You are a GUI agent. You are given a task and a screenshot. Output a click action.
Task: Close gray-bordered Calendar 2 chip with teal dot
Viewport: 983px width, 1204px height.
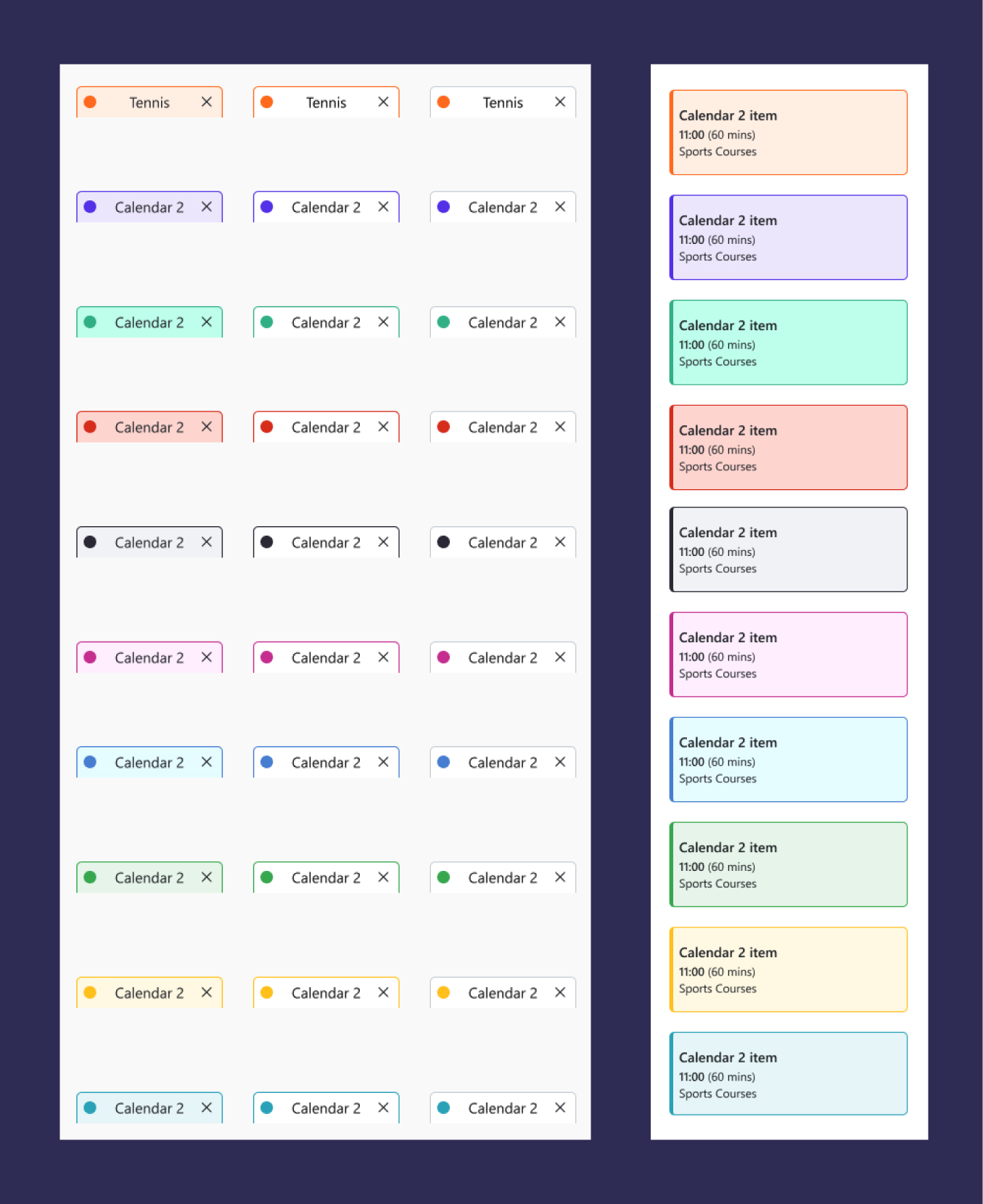click(560, 322)
